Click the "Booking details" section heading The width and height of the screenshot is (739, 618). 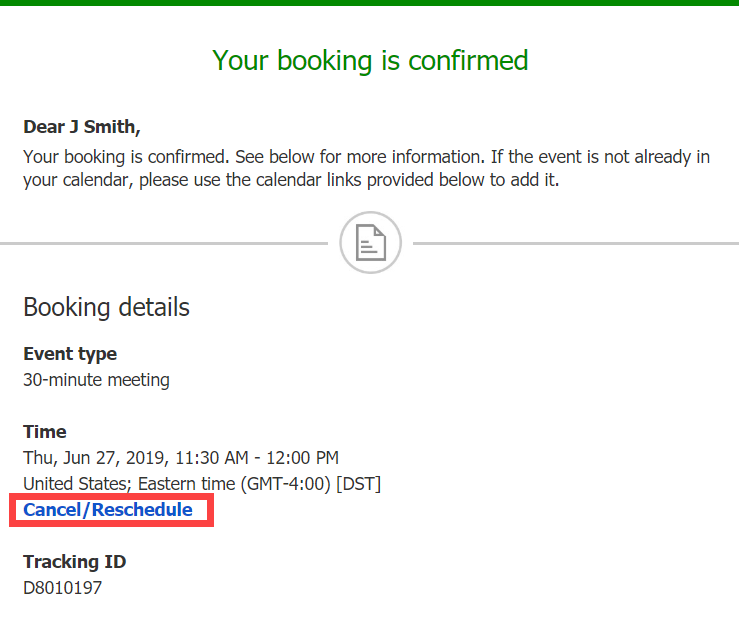[x=106, y=306]
